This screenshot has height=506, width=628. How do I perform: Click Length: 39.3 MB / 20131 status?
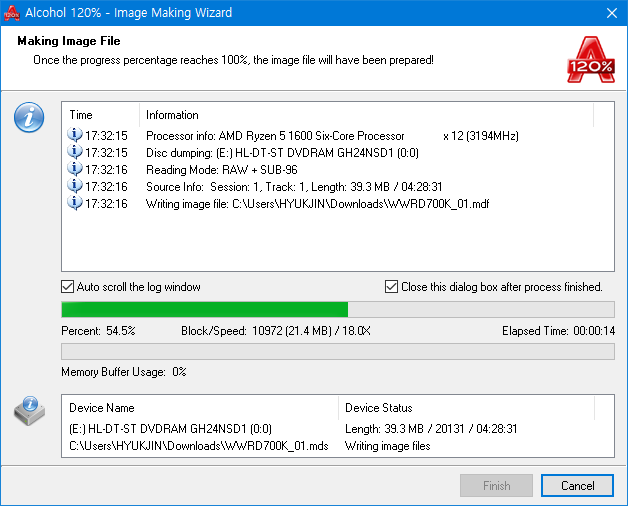point(431,429)
